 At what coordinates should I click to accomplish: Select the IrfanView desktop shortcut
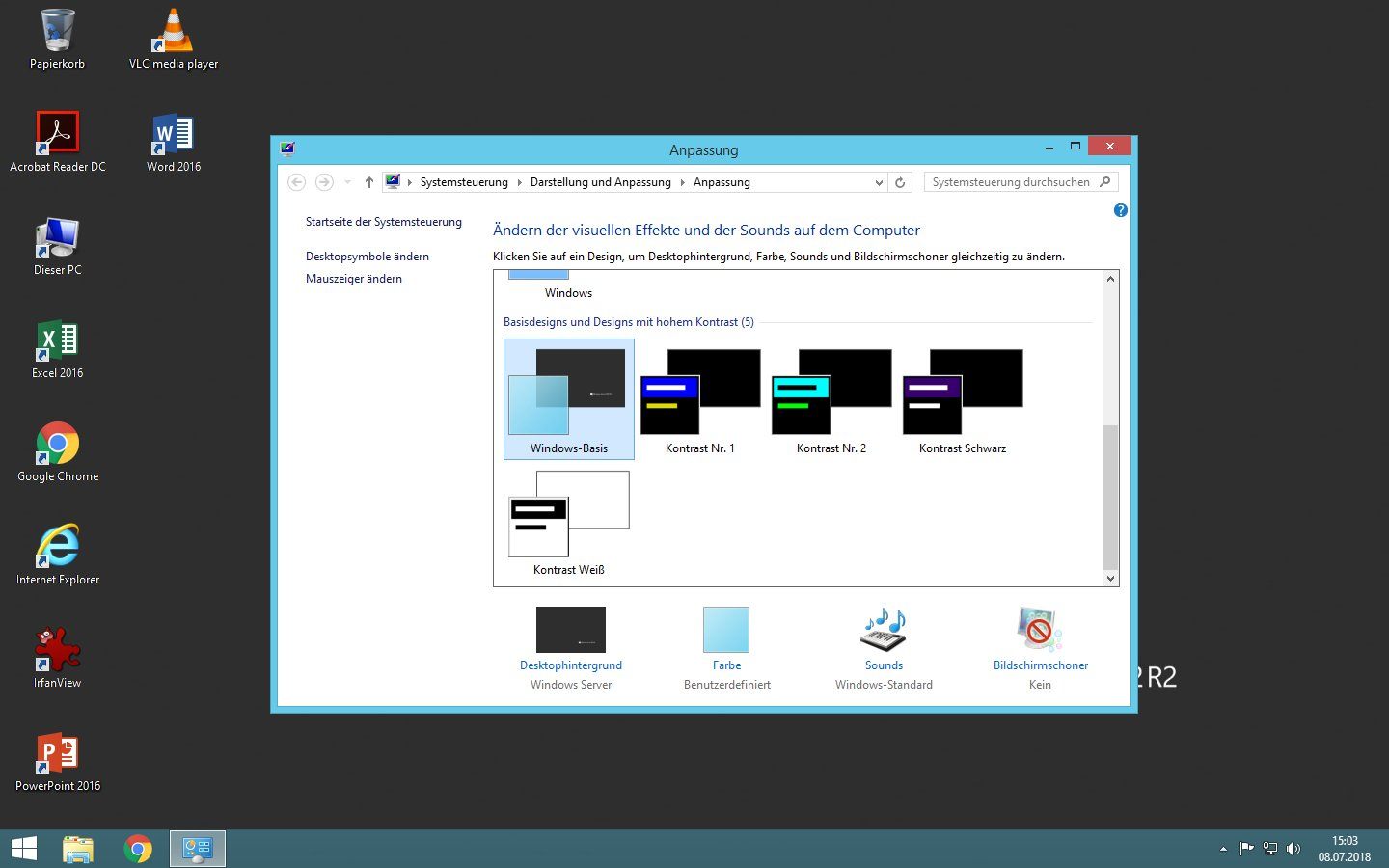(58, 659)
